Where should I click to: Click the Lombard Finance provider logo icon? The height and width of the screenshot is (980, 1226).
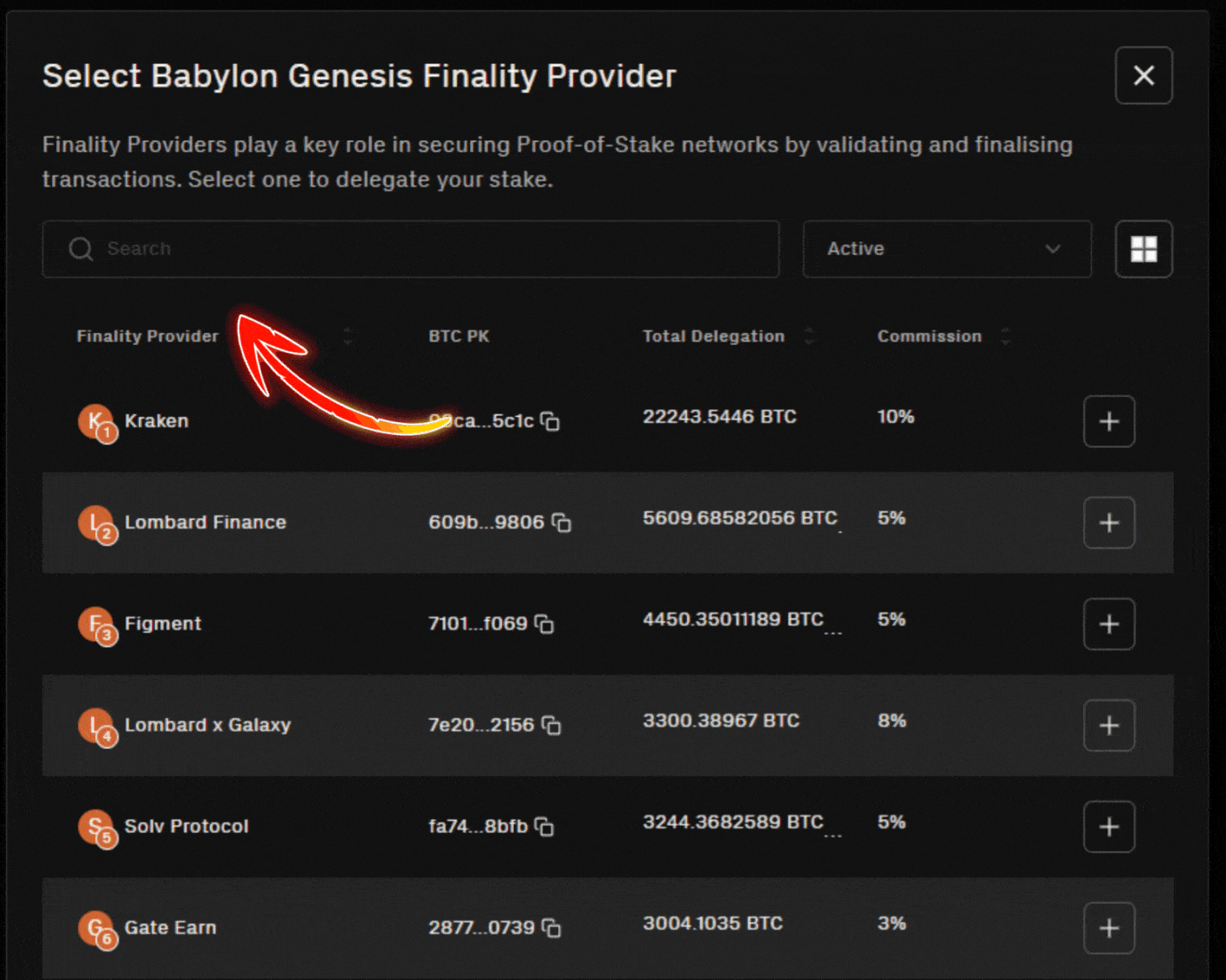[x=97, y=522]
